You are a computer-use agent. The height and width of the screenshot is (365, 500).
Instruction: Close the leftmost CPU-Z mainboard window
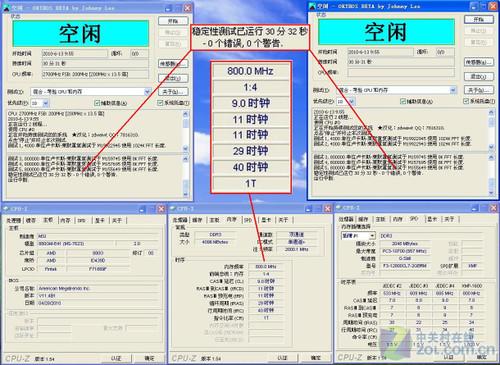click(161, 209)
